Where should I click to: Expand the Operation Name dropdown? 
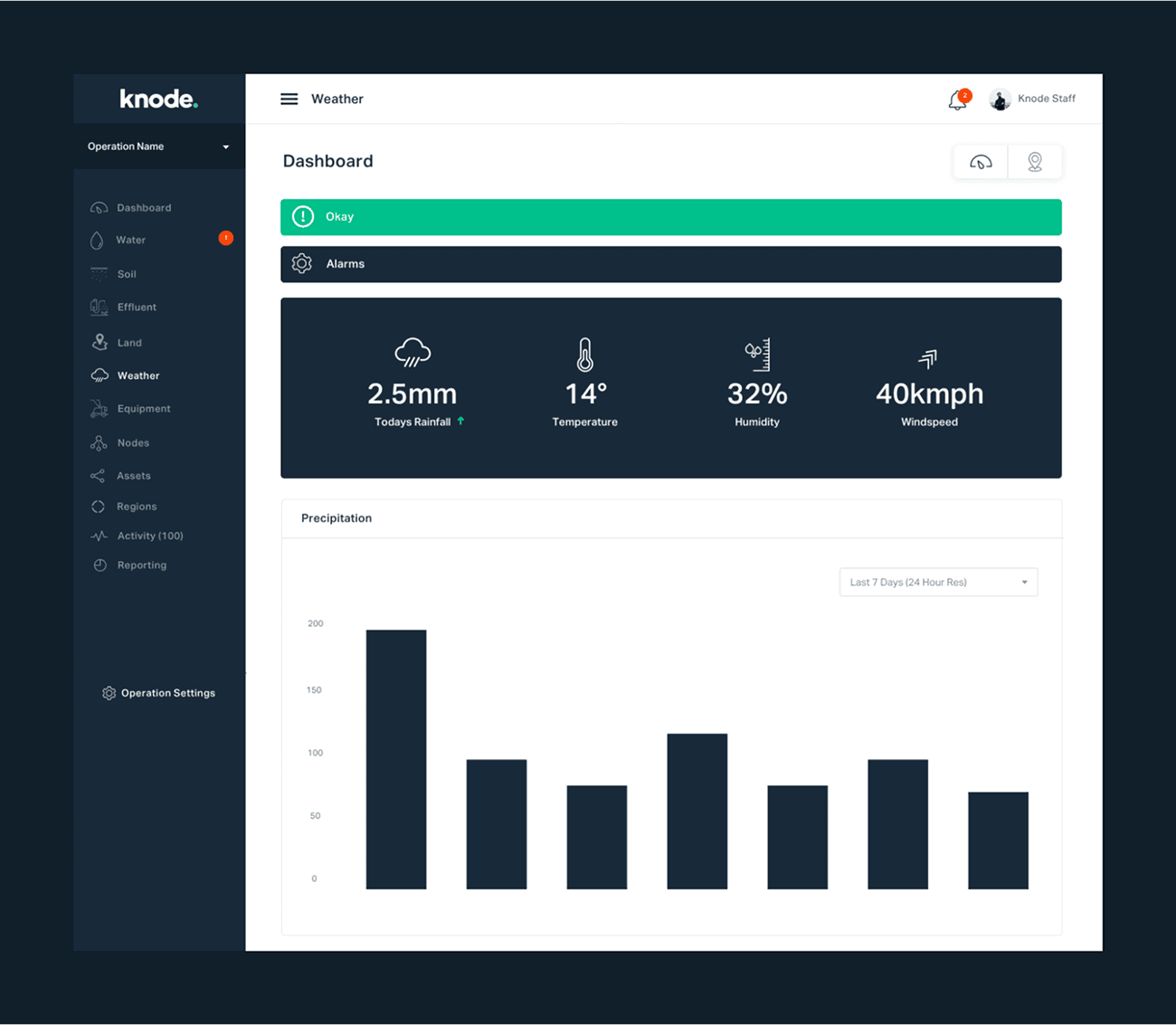(225, 146)
